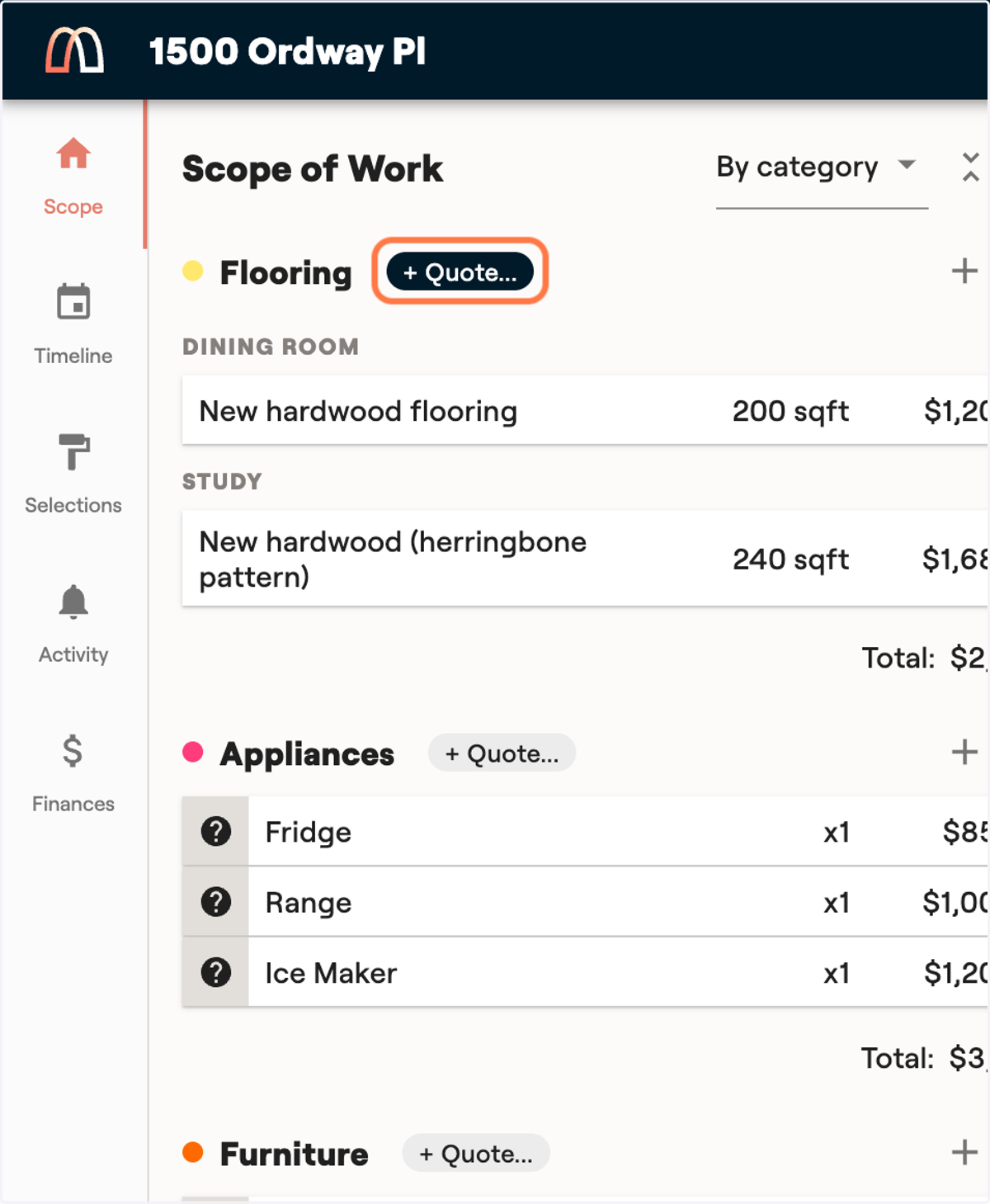Select the Range line item
The image size is (990, 1204).
(x=585, y=901)
